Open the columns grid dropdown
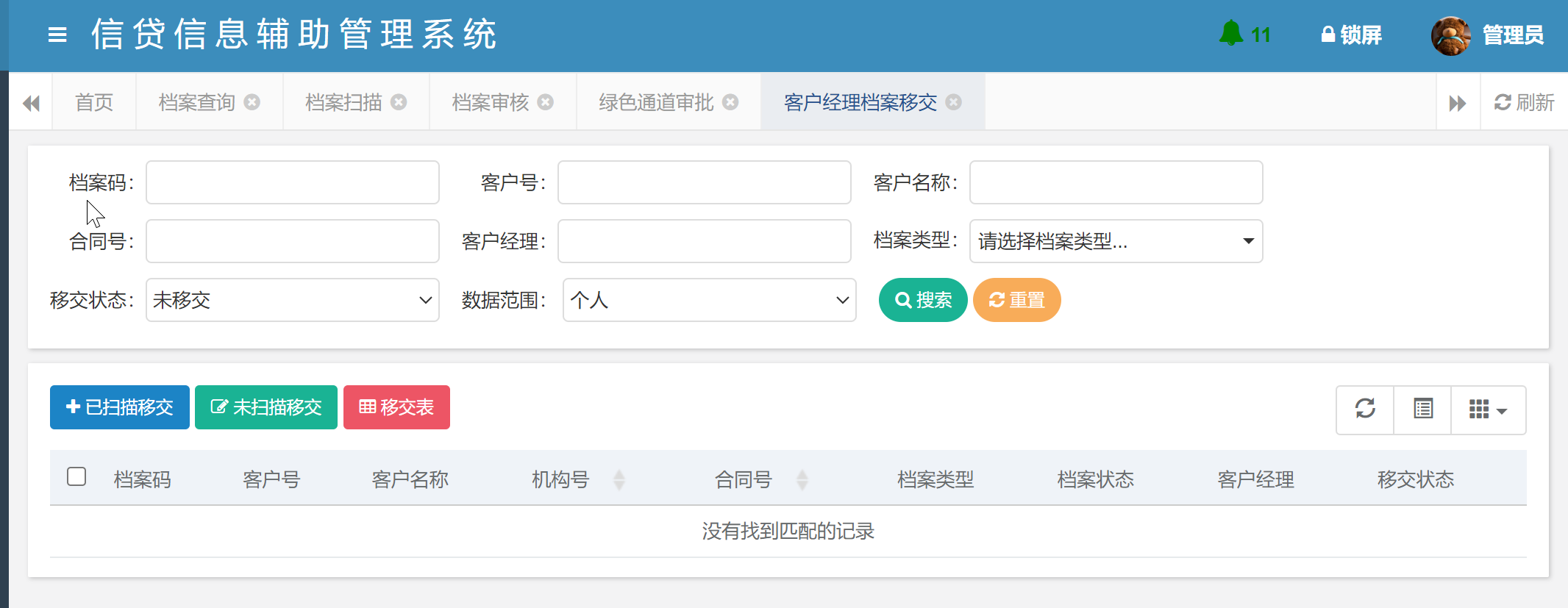Screen dimensions: 1568x608 pos(1489,409)
